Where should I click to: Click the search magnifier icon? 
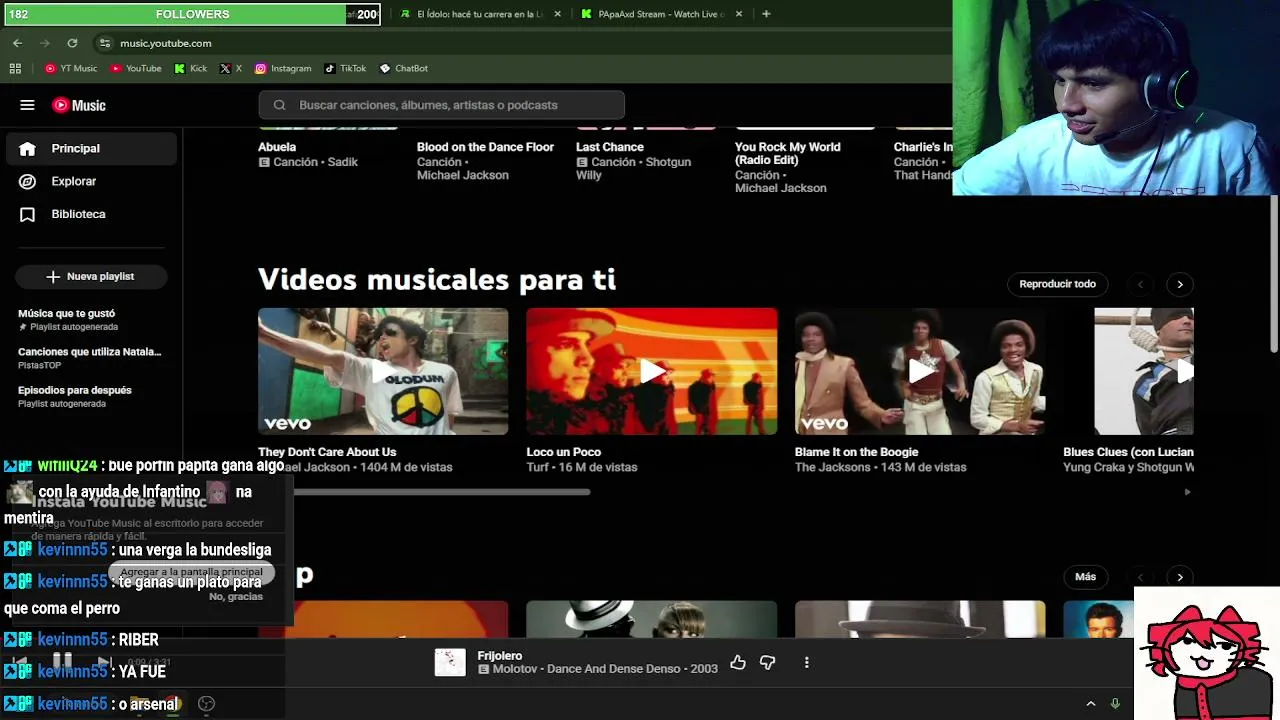coord(279,105)
